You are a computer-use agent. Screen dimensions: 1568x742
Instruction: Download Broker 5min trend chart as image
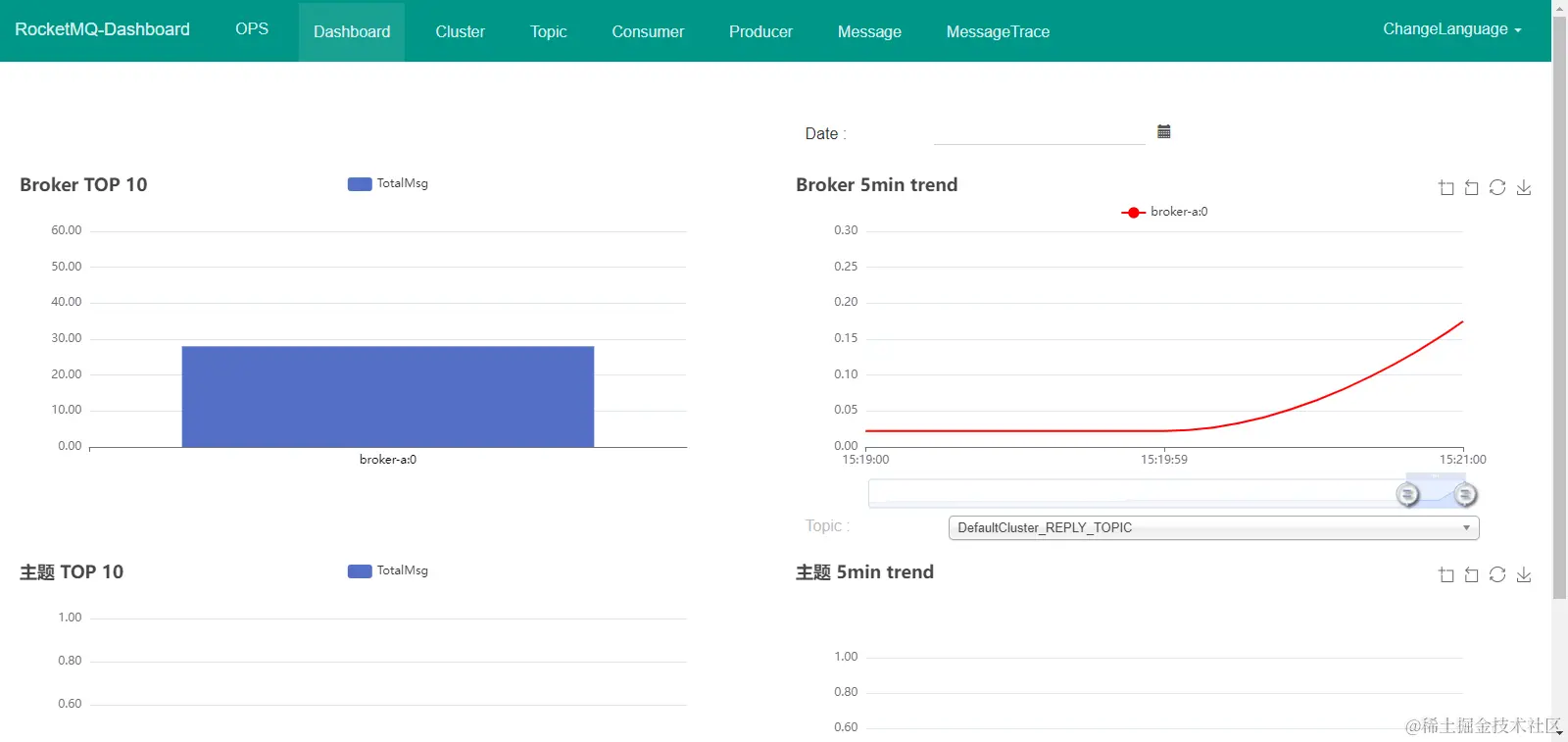[x=1524, y=187]
